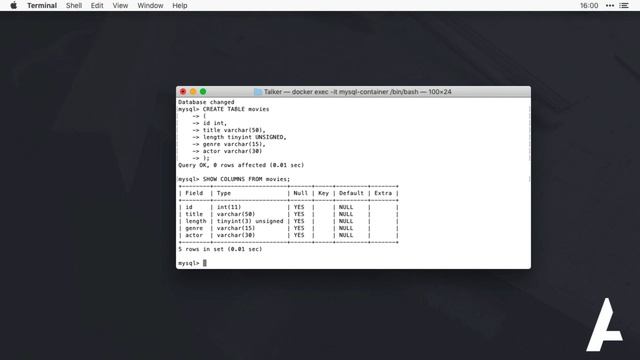Click the 'id int,' line
This screenshot has width=640, height=360.
[209, 123]
